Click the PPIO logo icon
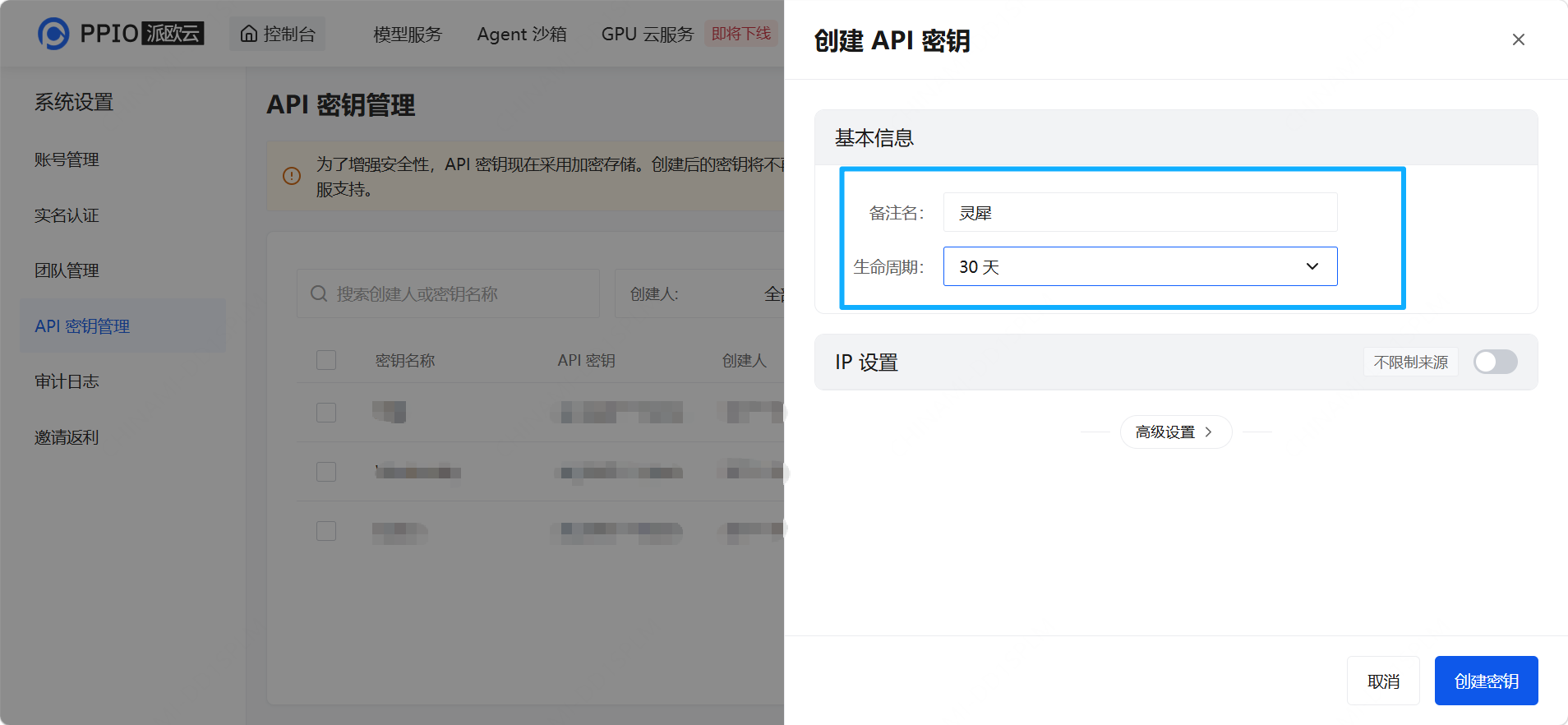This screenshot has width=1568, height=725. (x=53, y=34)
